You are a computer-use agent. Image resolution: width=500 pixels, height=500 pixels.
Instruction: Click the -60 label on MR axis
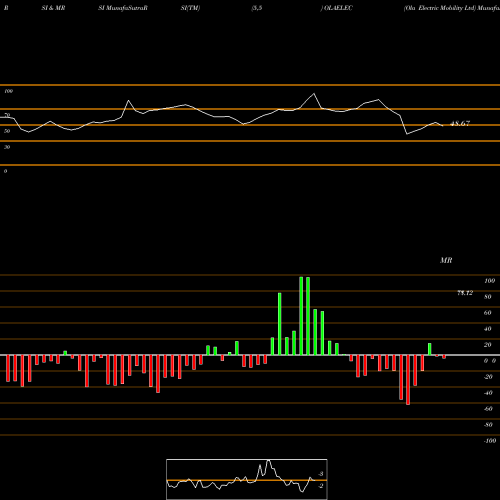pos(488,409)
